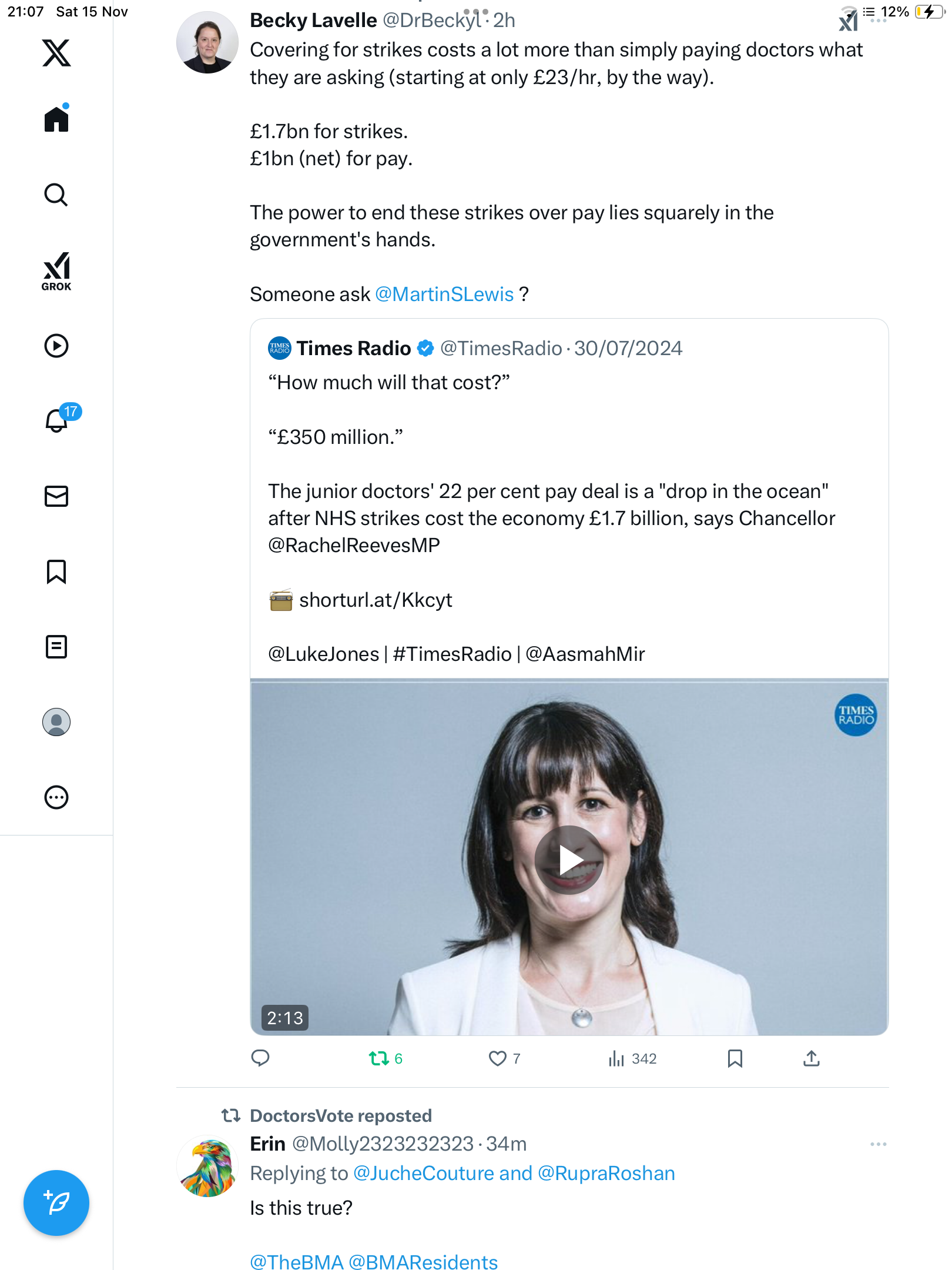Open the Notifications bell with 17 badge
The image size is (952, 1270).
click(x=56, y=420)
